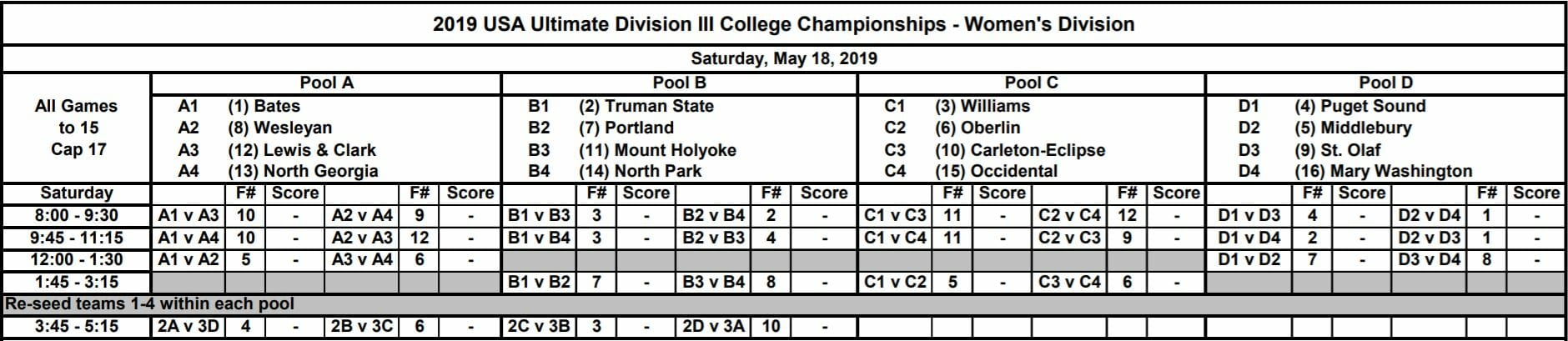Viewport: 1568px width, 341px height.
Task: Click the D1 v D2 game cell
Action: (1249, 260)
